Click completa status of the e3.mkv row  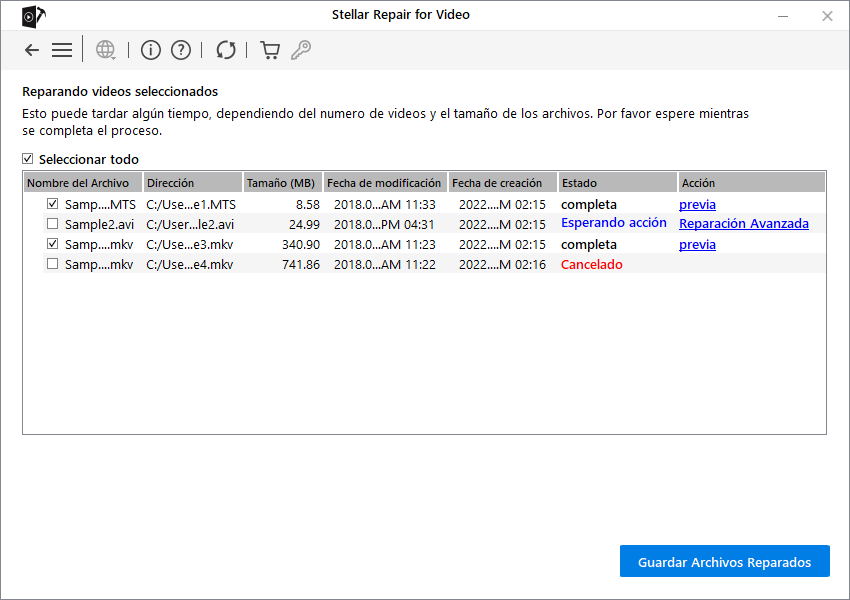(589, 244)
